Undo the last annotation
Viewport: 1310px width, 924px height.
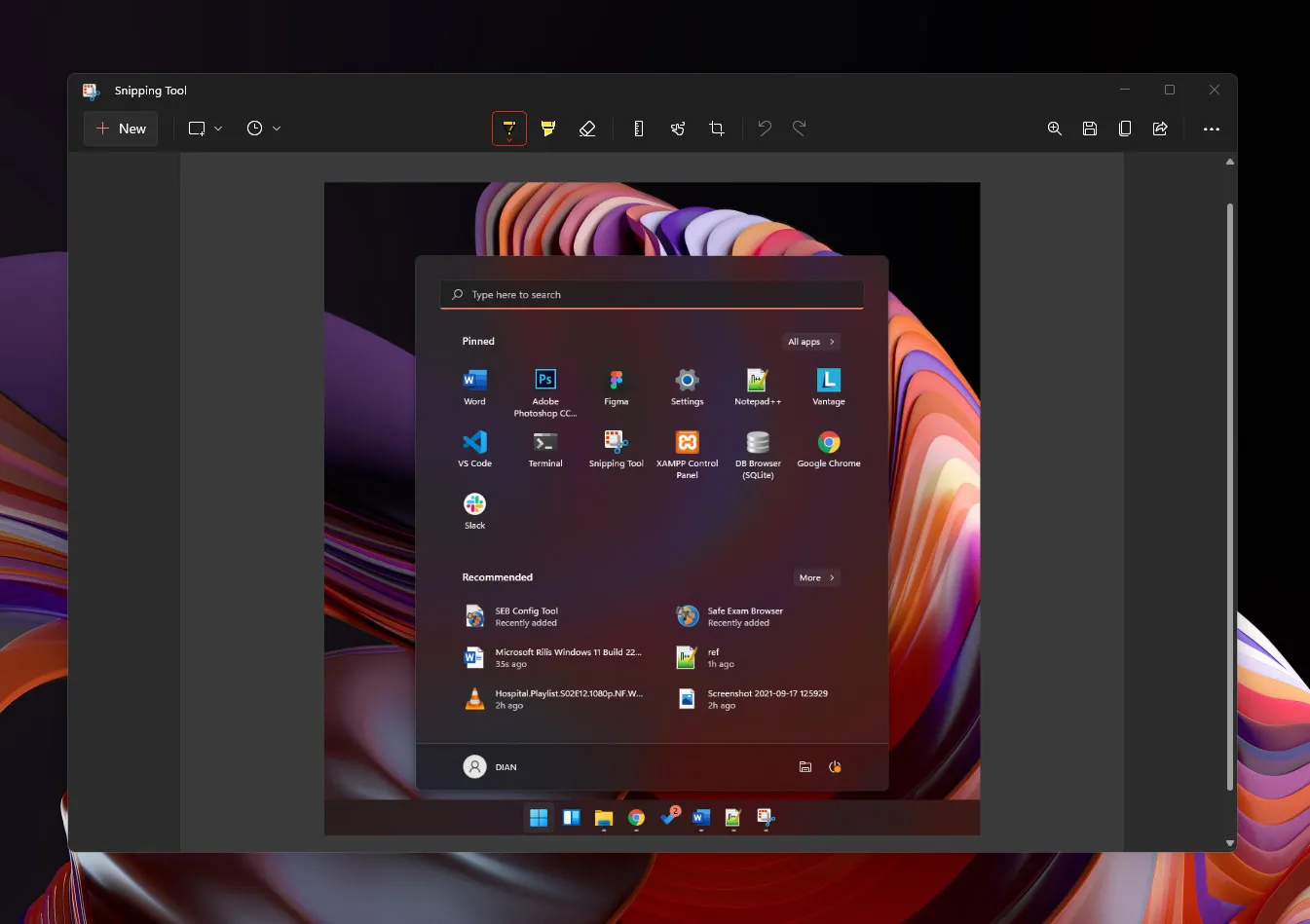point(765,128)
